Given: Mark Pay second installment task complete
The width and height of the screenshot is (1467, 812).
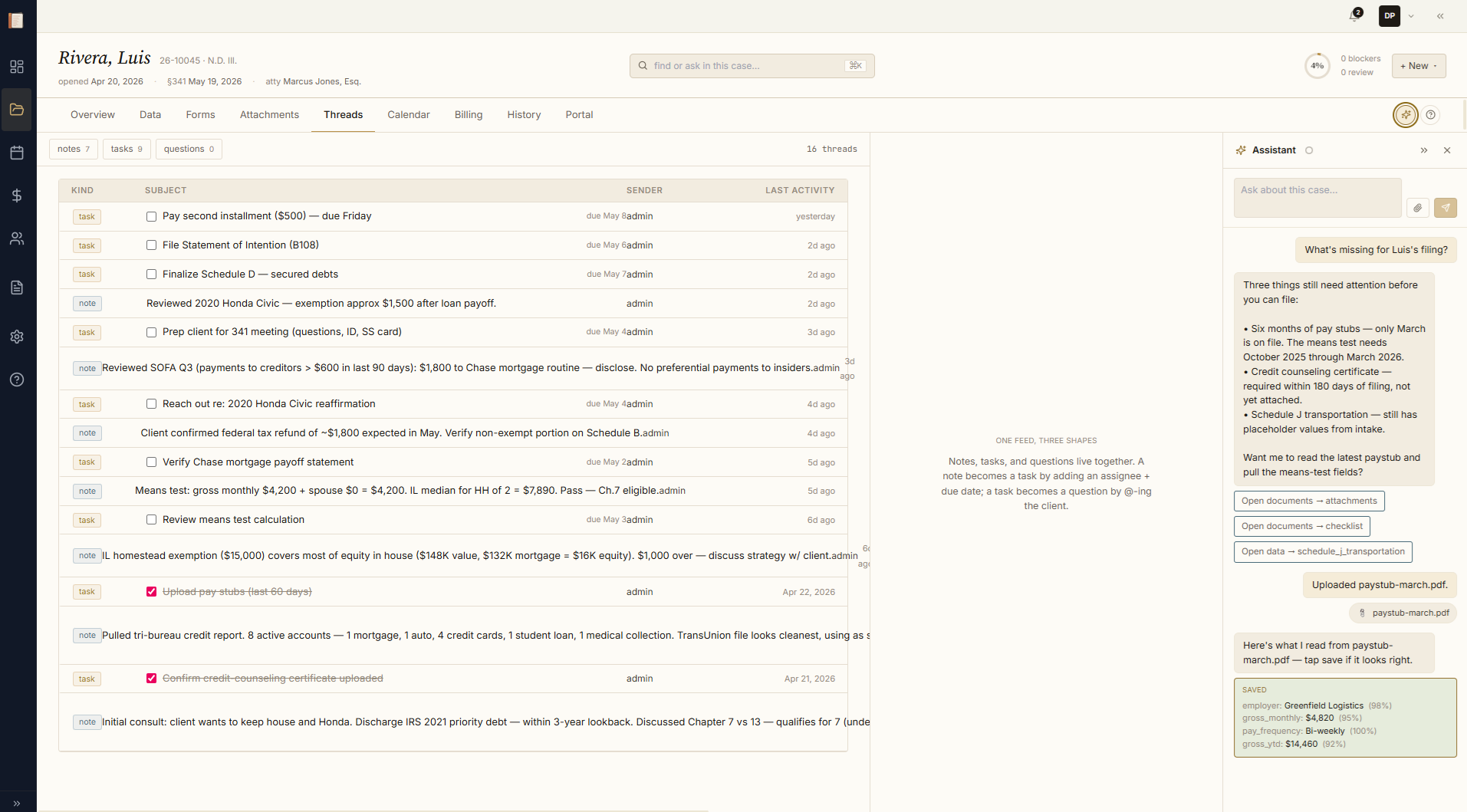Looking at the screenshot, I should 151,216.
